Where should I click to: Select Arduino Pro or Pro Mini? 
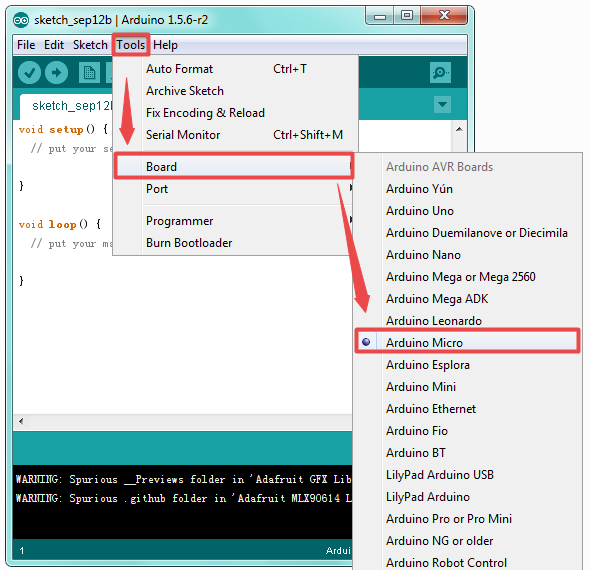click(467, 519)
